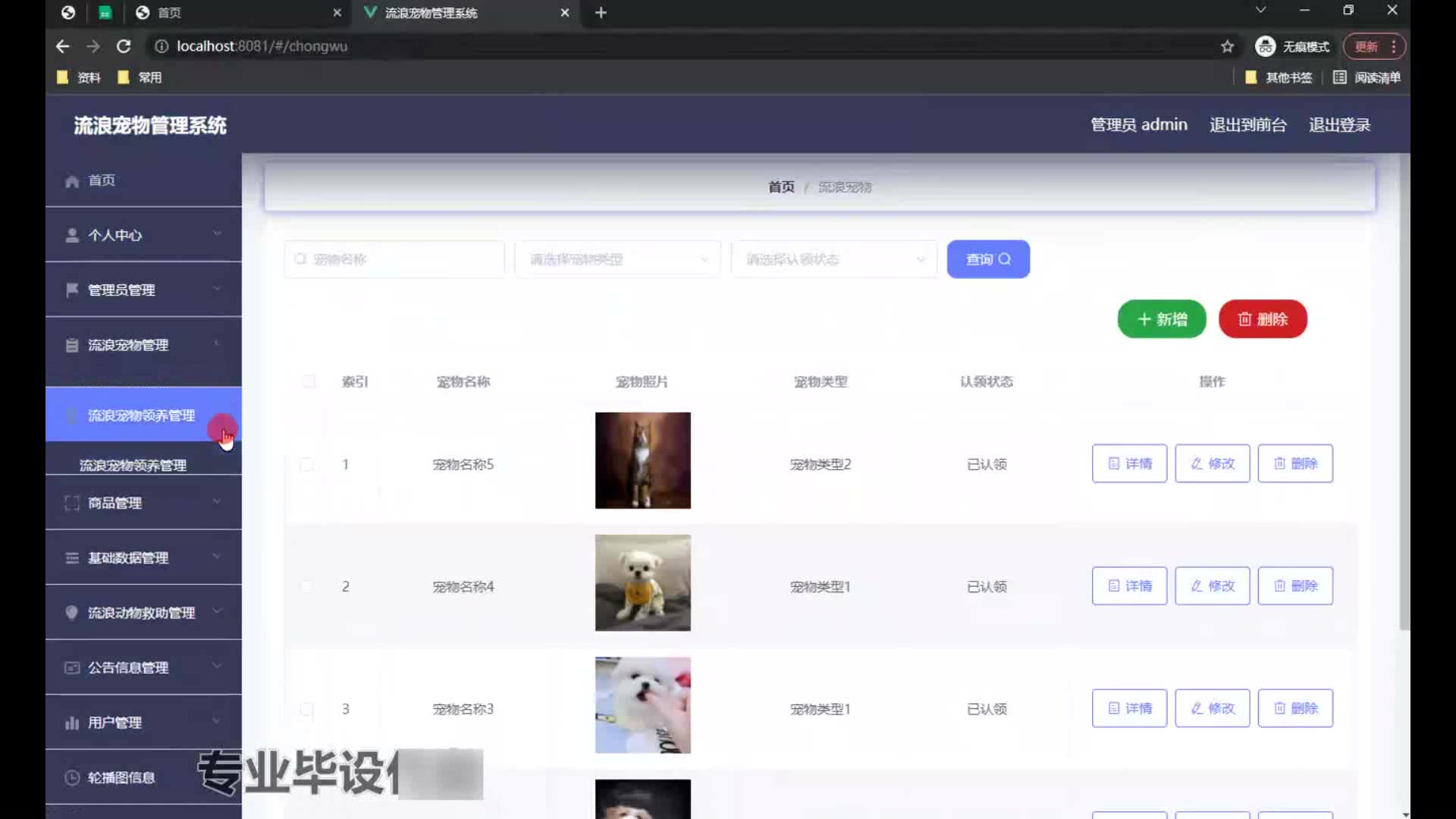This screenshot has height=819, width=1456.
Task: Click the bulb icon for 流浪动物救助管理
Action: coord(72,613)
